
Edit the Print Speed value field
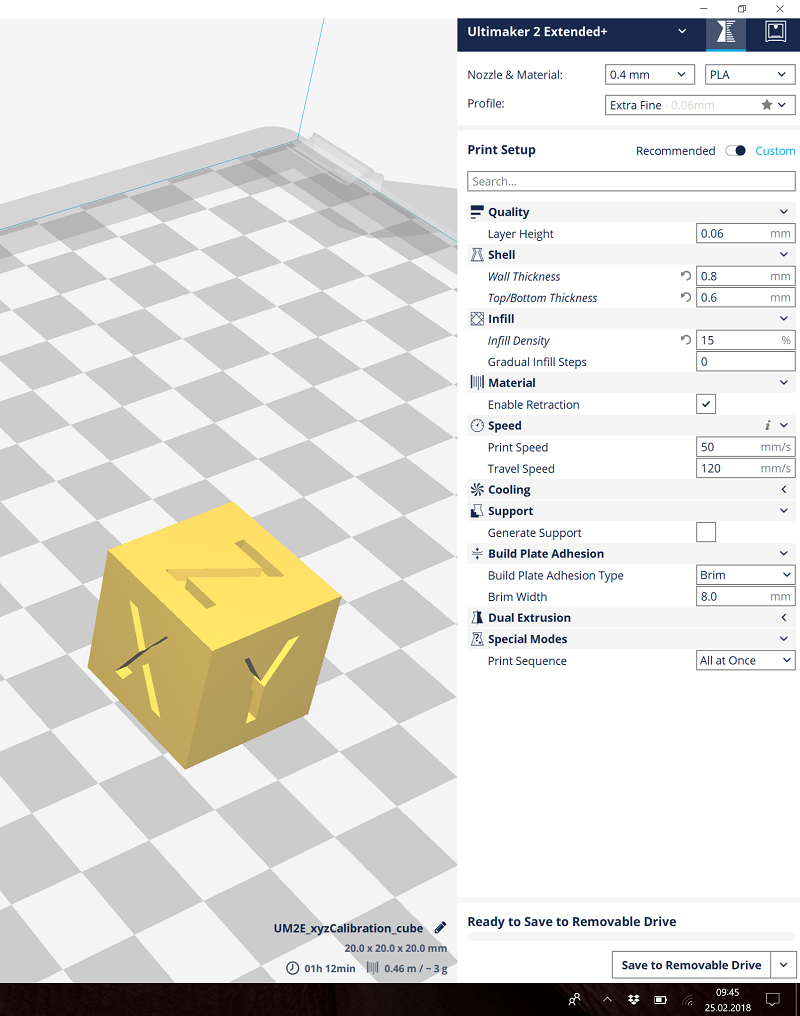[x=746, y=447]
